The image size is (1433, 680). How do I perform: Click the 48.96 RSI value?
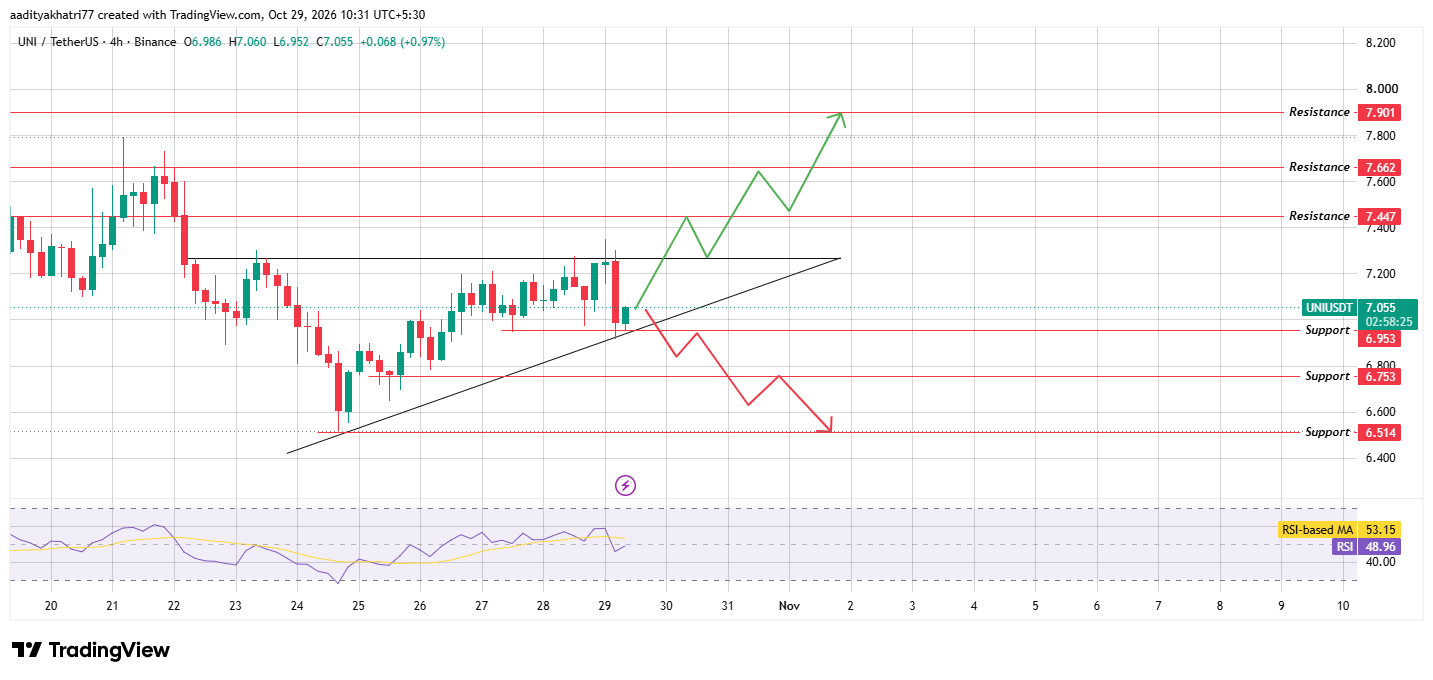1378,546
